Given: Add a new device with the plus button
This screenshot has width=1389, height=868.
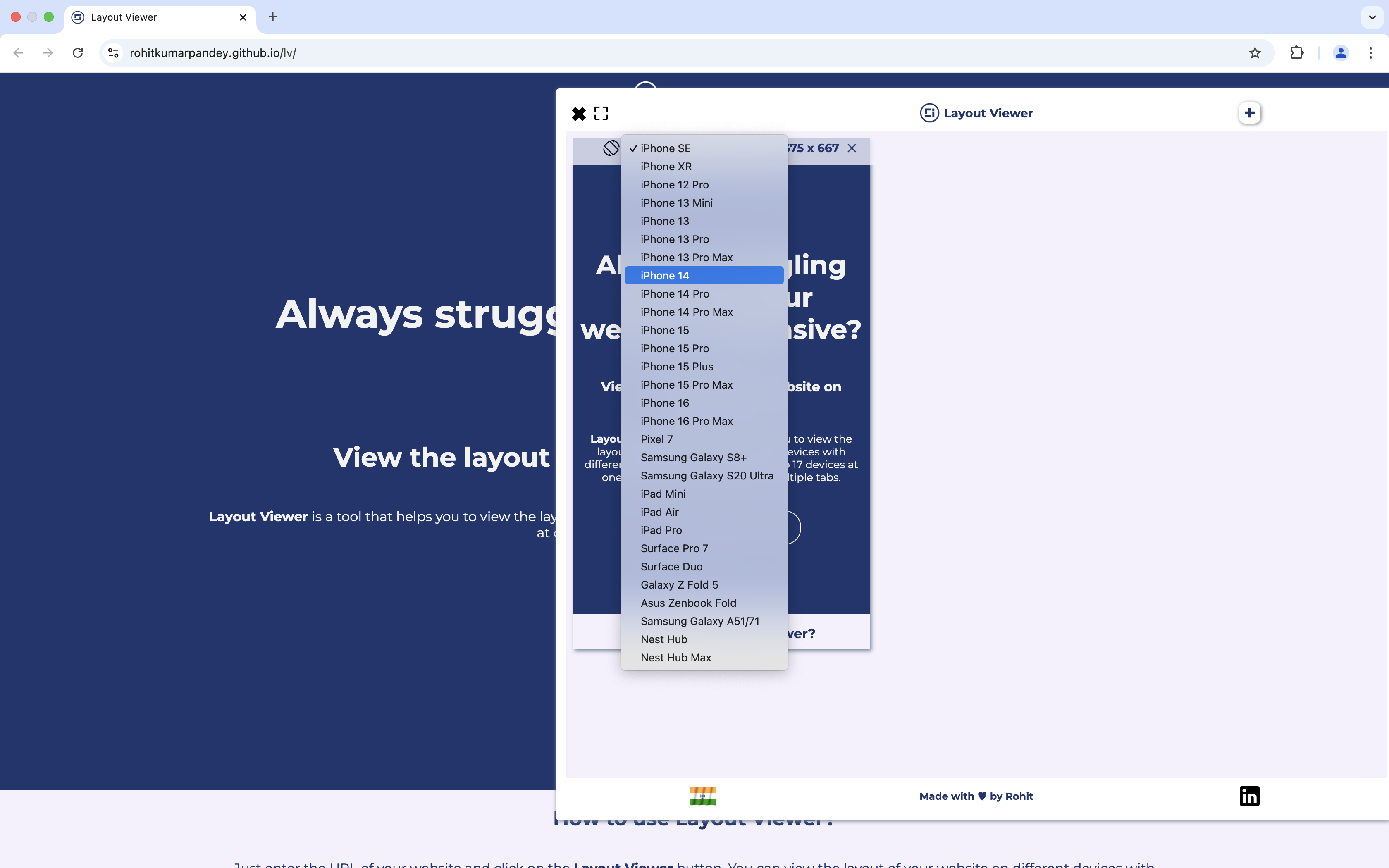Looking at the screenshot, I should (1250, 113).
